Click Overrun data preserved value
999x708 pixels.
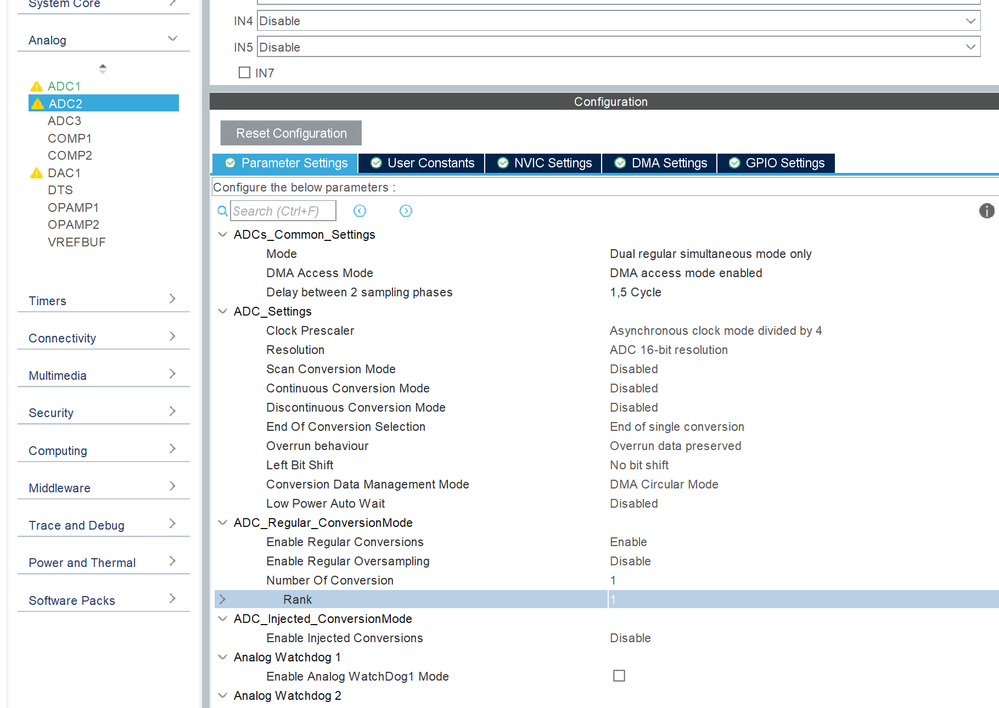point(675,445)
